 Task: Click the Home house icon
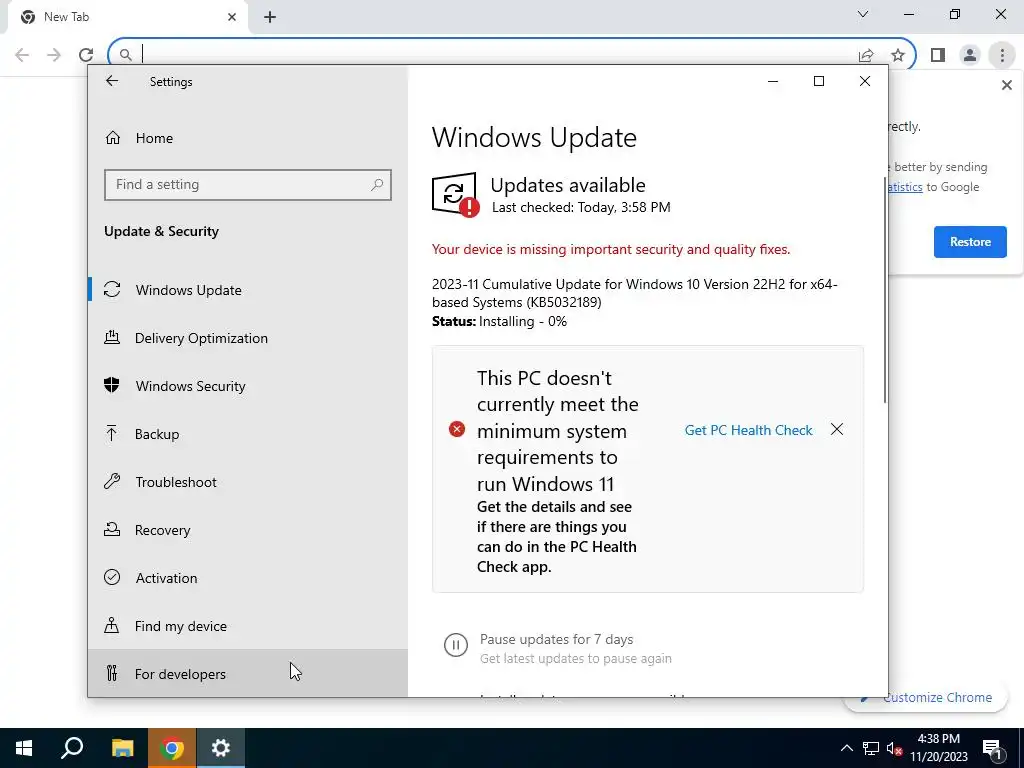point(113,138)
